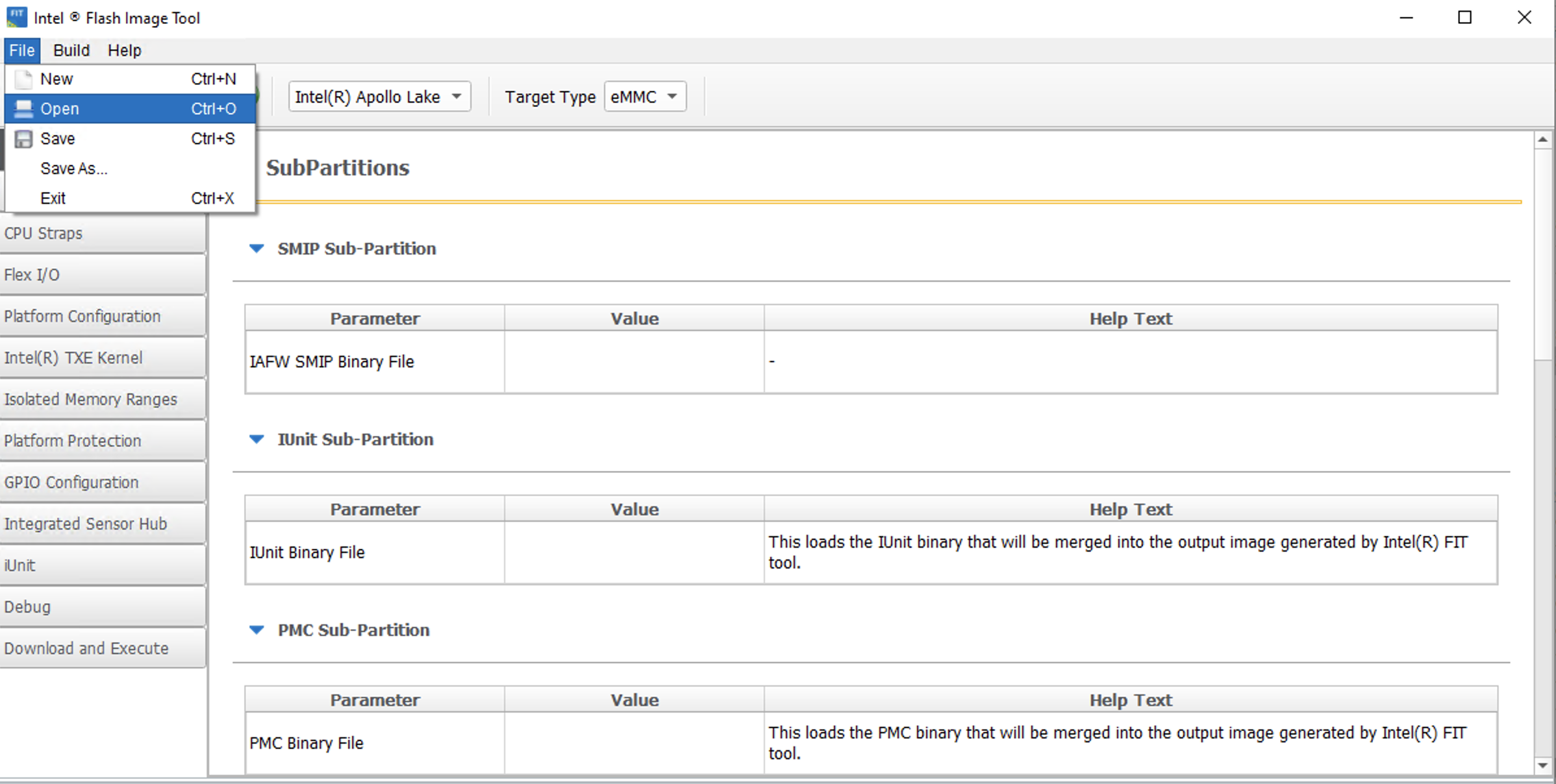
Task: Click the IUnit Binary File value field
Action: click(634, 553)
